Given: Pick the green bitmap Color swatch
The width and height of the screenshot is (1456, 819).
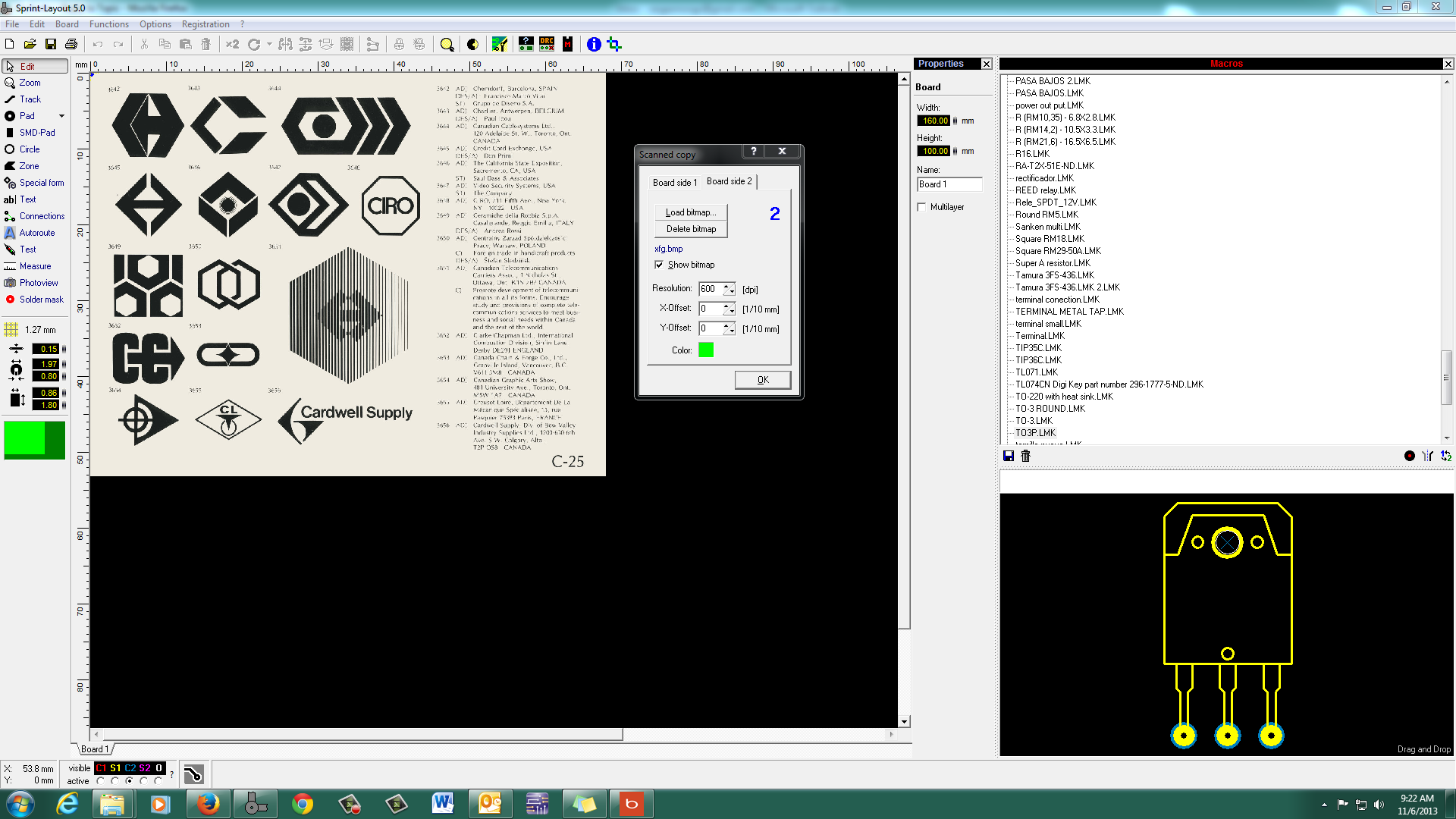Looking at the screenshot, I should pyautogui.click(x=706, y=350).
